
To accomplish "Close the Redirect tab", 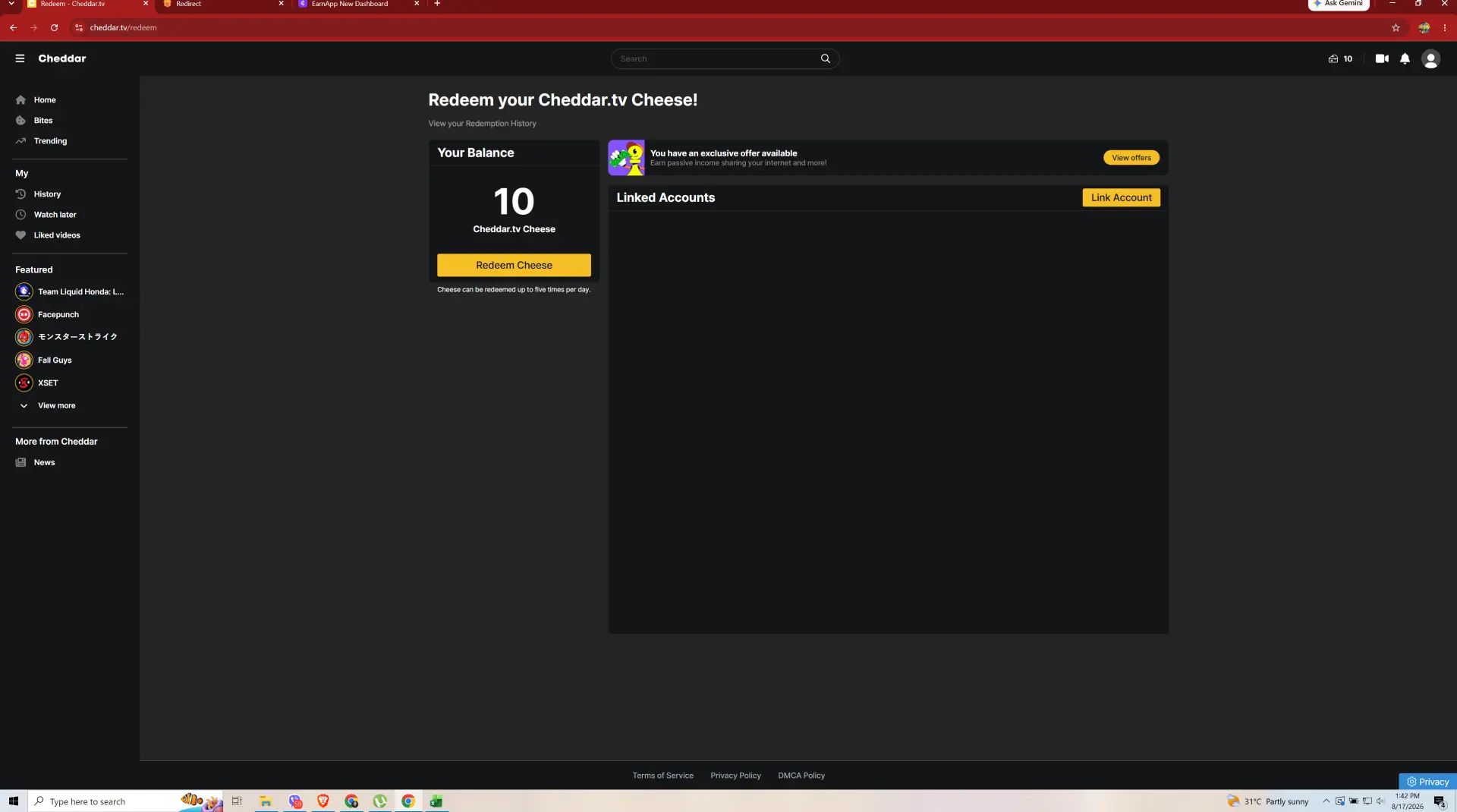I will [x=281, y=4].
